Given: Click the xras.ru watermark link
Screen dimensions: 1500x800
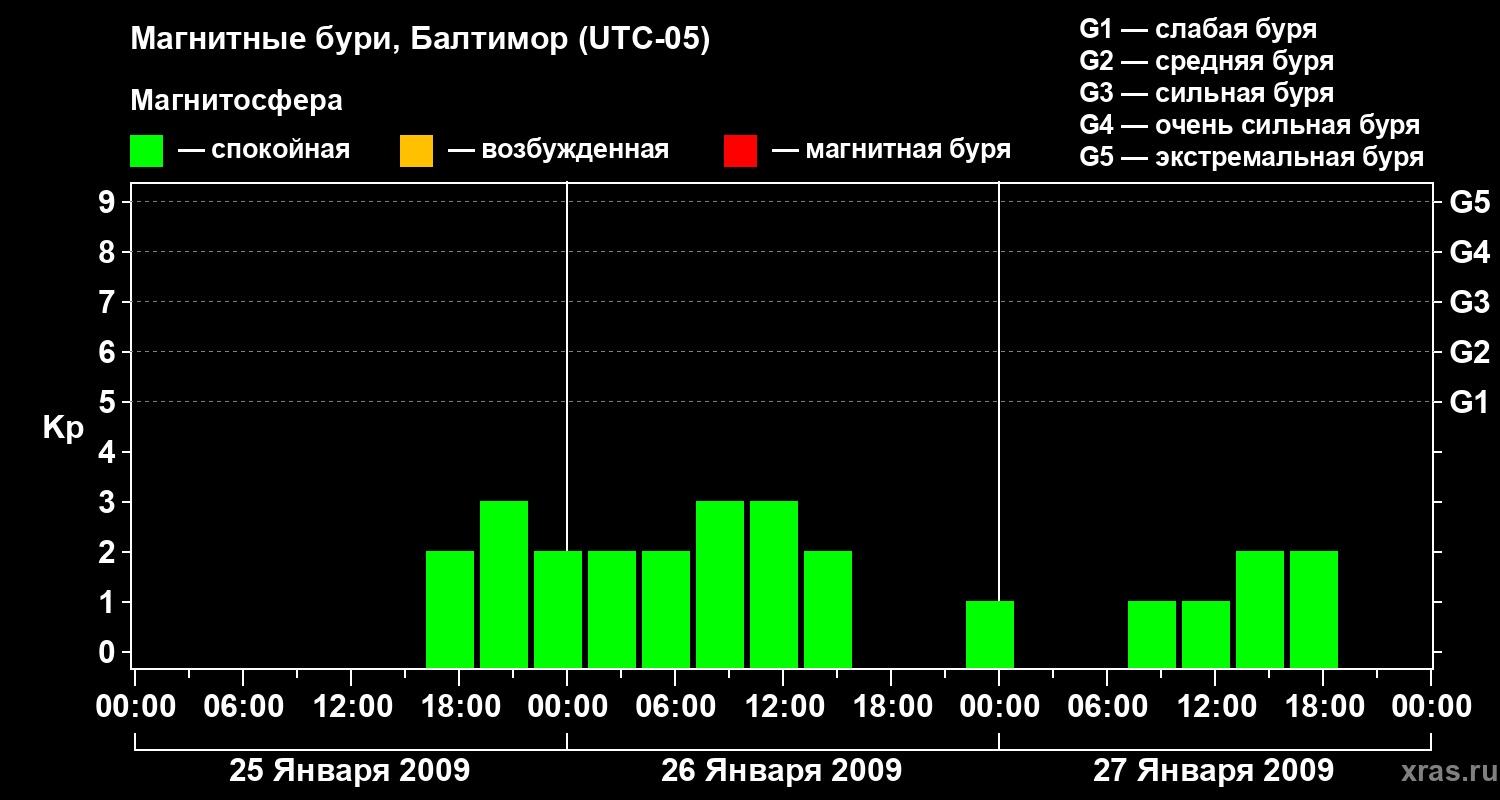Looking at the screenshot, I should (1444, 771).
